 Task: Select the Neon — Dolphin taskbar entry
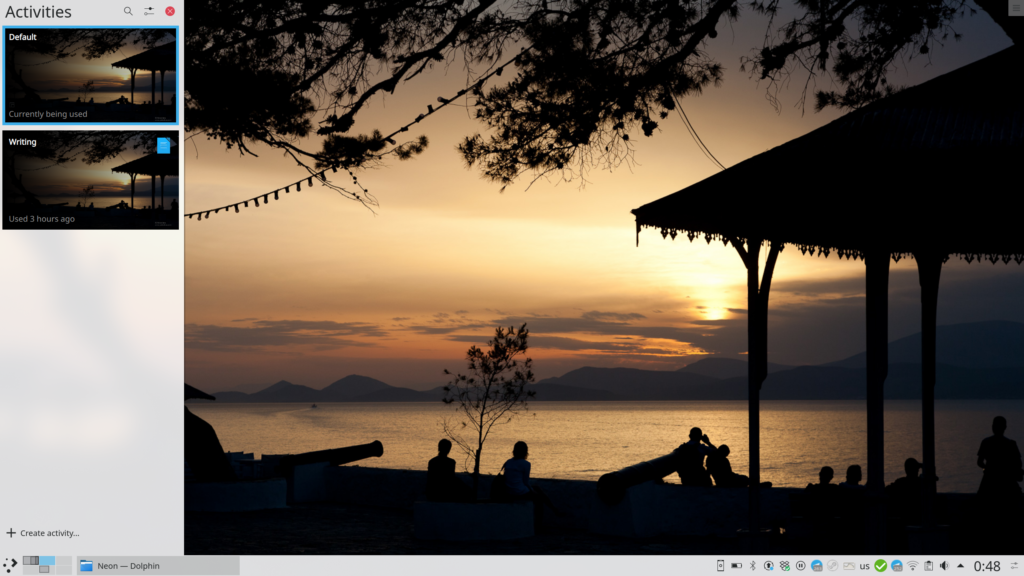click(x=158, y=566)
